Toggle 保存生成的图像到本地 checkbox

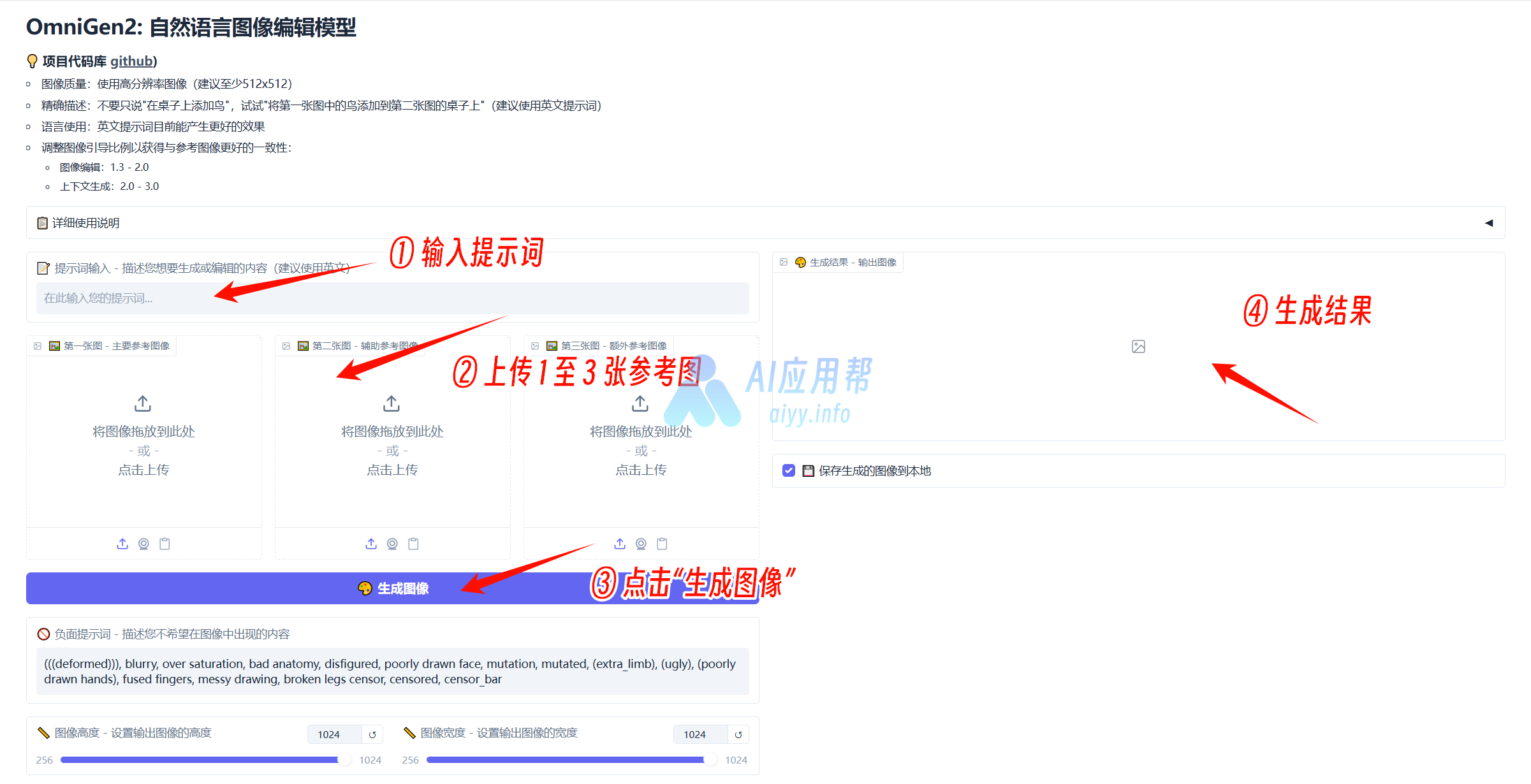pos(789,470)
